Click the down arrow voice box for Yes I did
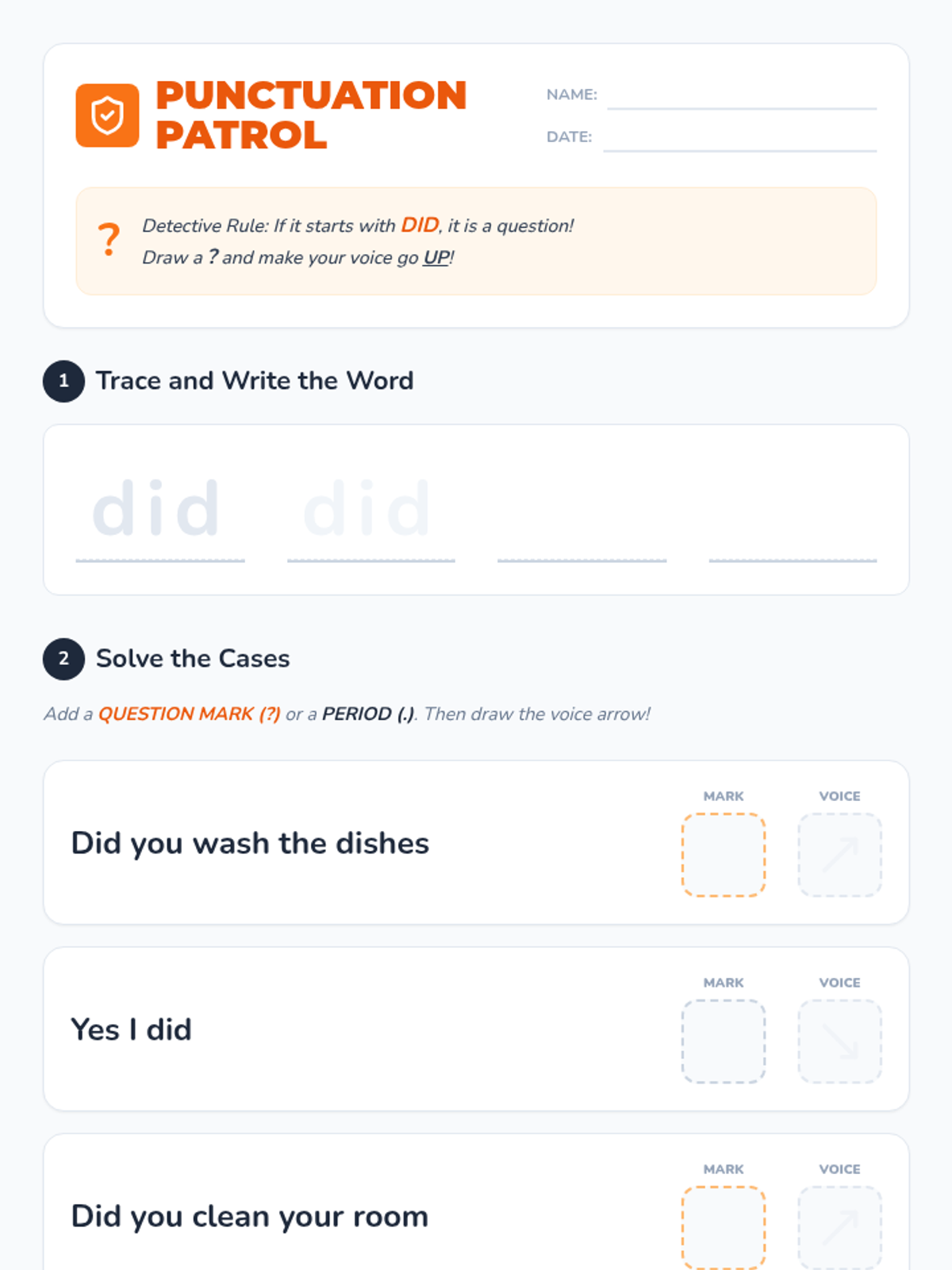 (x=839, y=1041)
